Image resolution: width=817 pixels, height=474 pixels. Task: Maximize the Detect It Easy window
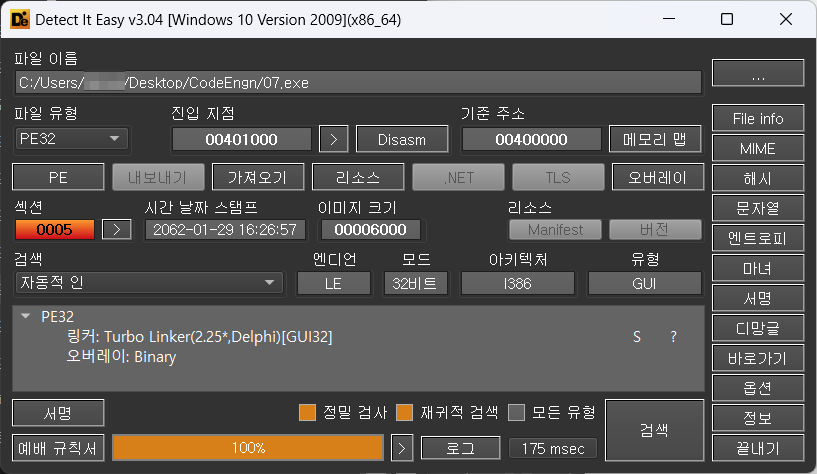click(727, 19)
